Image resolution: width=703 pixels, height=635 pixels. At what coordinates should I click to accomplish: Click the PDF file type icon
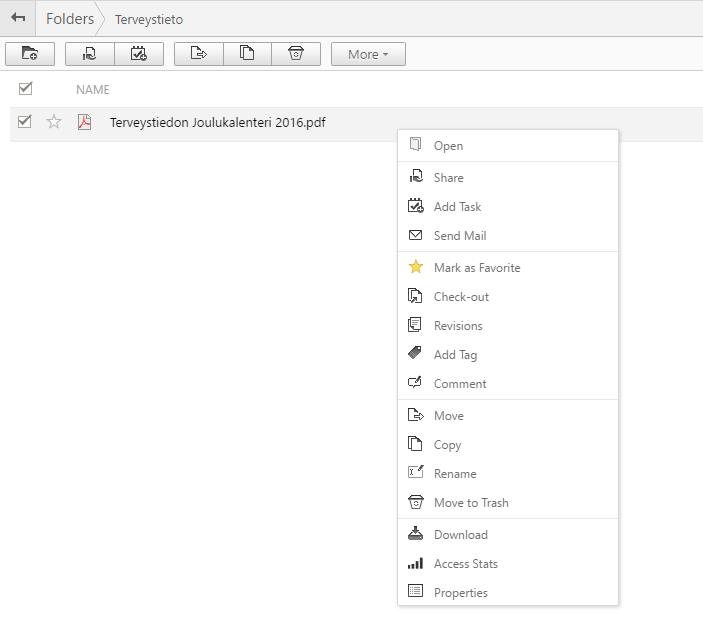point(85,123)
